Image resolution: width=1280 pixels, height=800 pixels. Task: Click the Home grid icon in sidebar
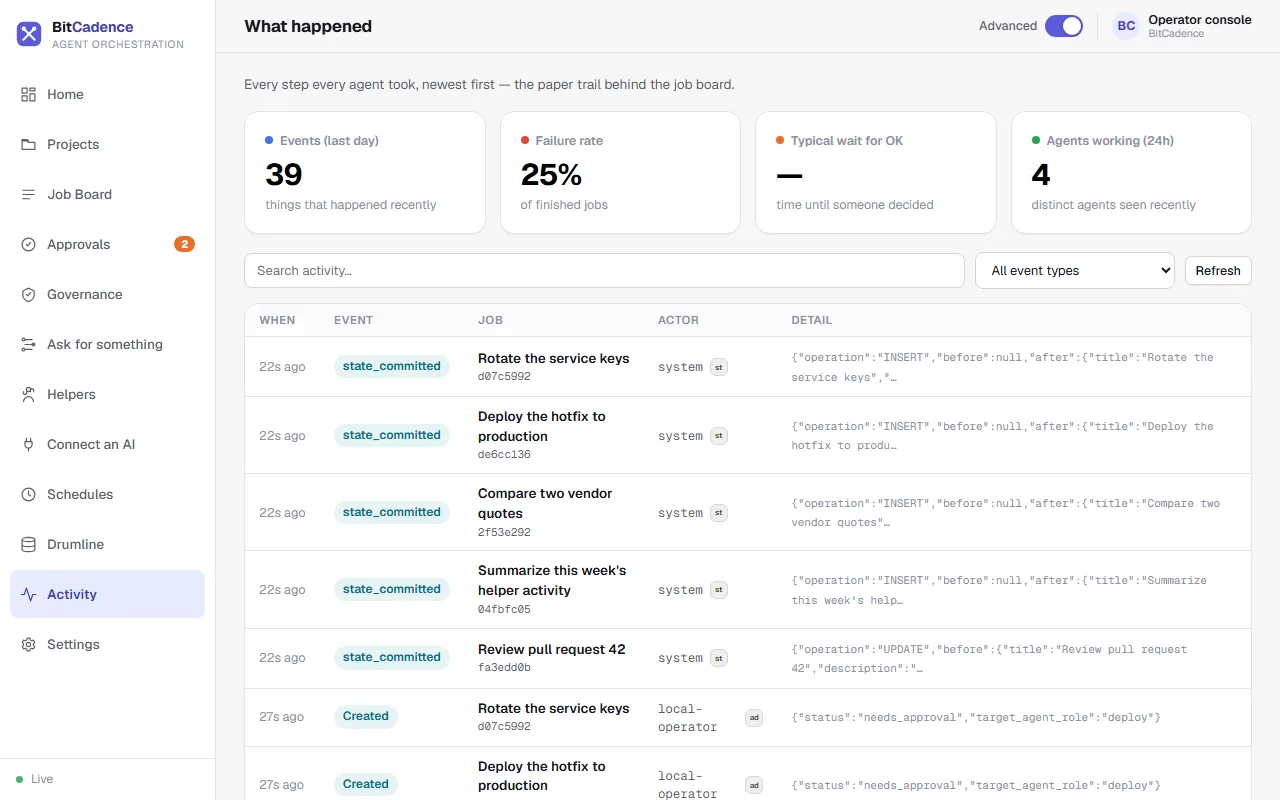point(28,94)
